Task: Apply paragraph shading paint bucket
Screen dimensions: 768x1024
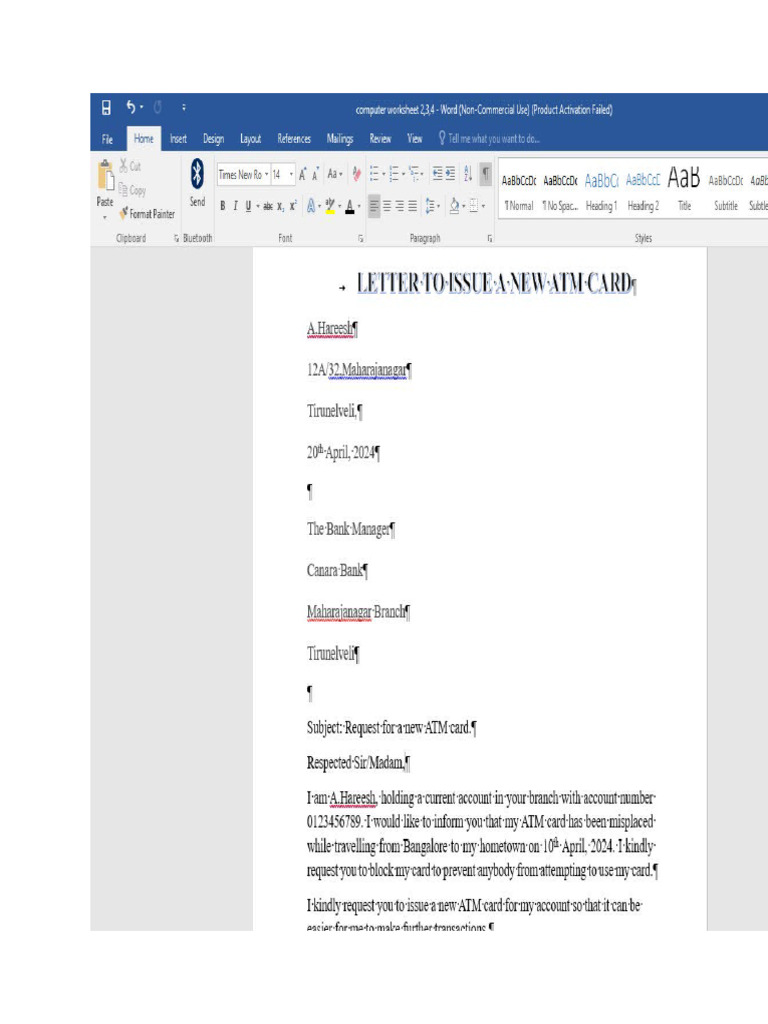Action: [x=455, y=206]
